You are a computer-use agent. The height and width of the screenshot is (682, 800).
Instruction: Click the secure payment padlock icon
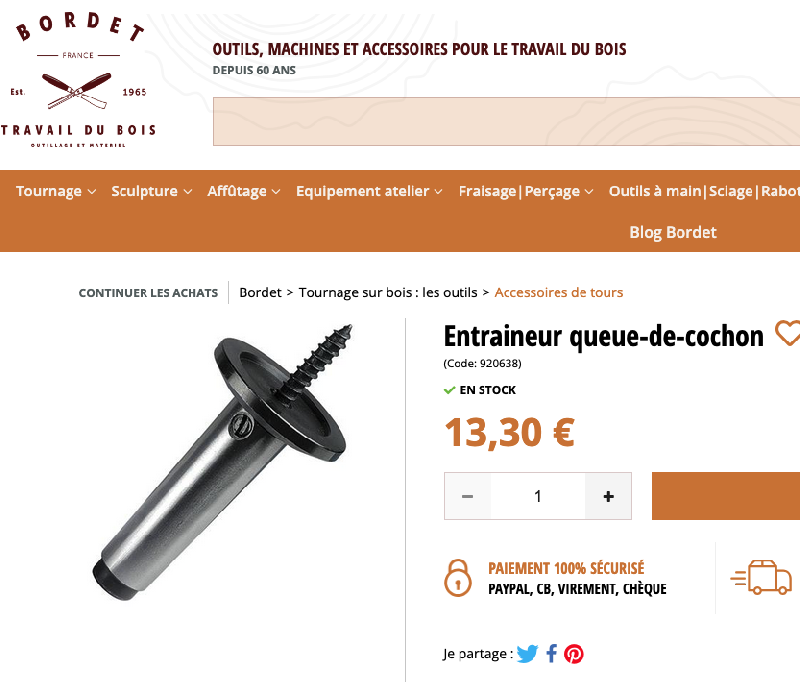[x=458, y=578]
